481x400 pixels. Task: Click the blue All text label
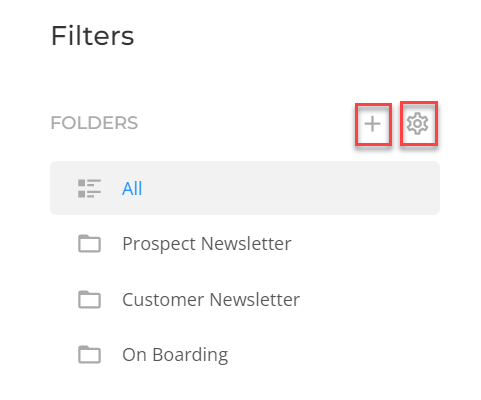click(x=132, y=189)
